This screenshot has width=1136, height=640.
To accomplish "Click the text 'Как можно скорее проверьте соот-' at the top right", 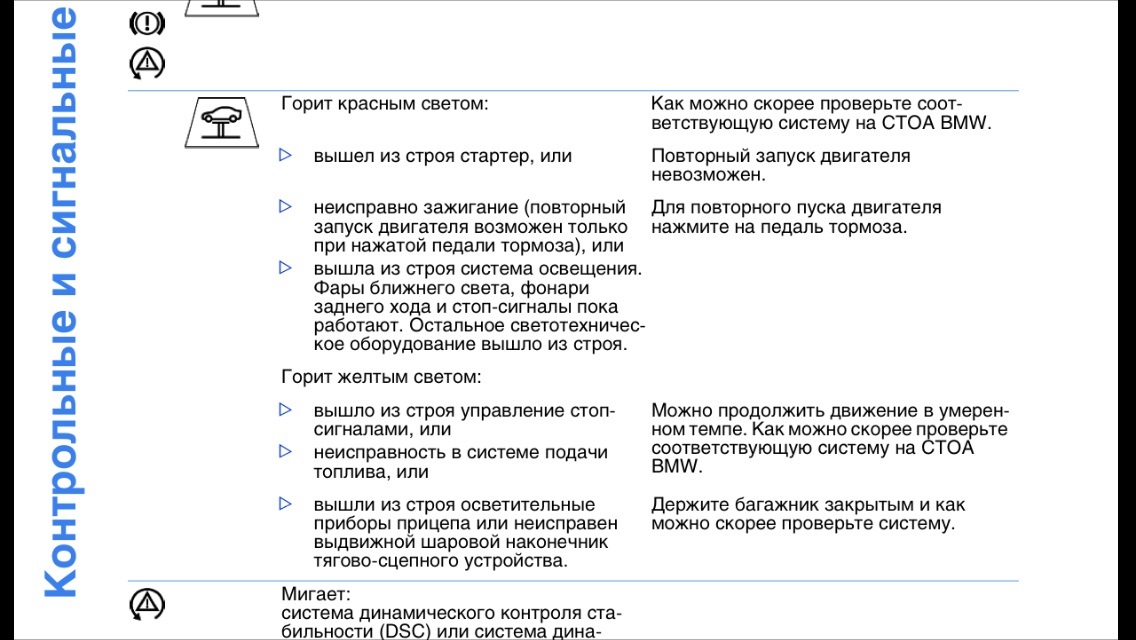I will point(807,104).
